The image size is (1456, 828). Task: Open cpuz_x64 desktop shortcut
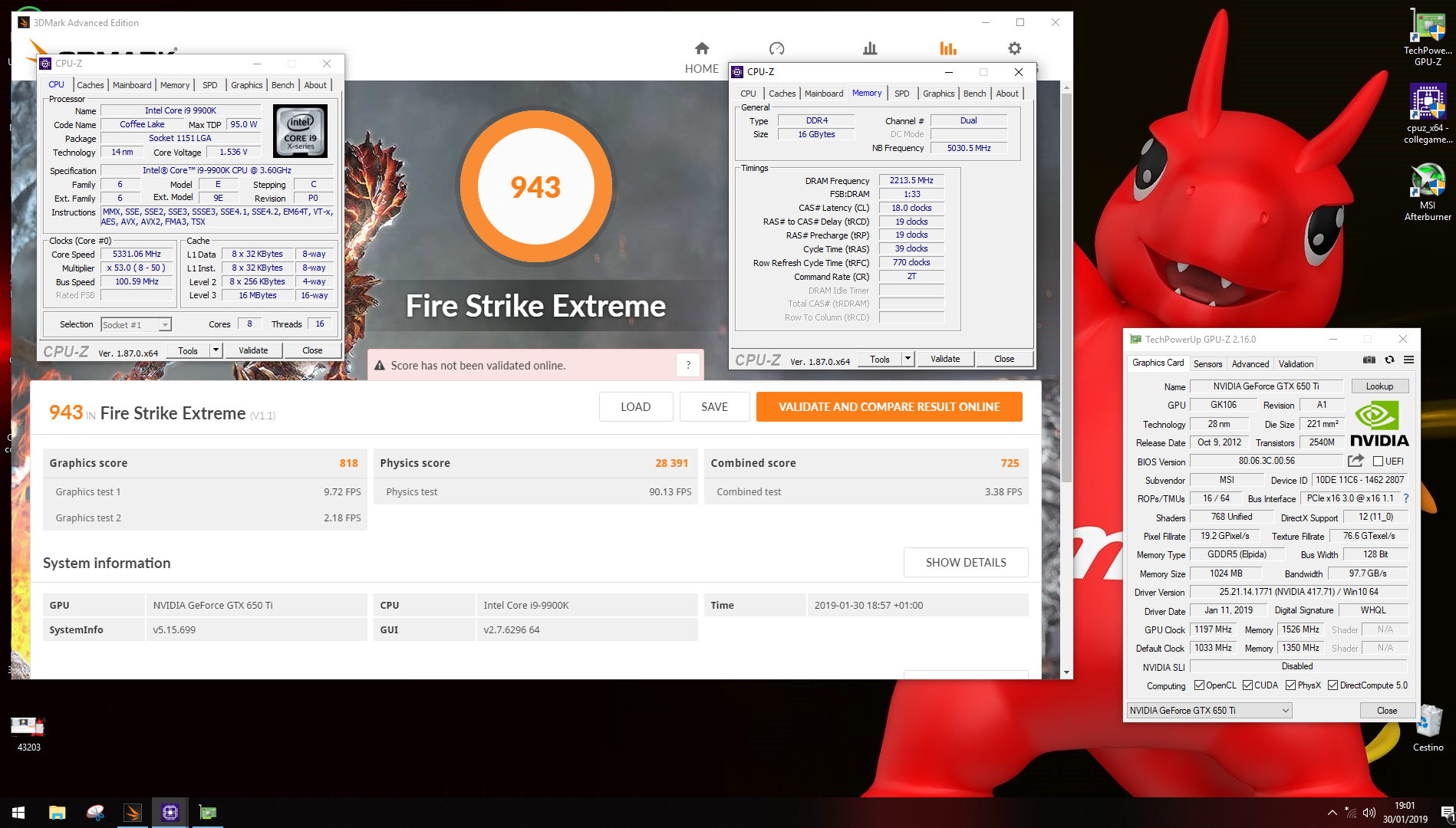(x=1428, y=113)
